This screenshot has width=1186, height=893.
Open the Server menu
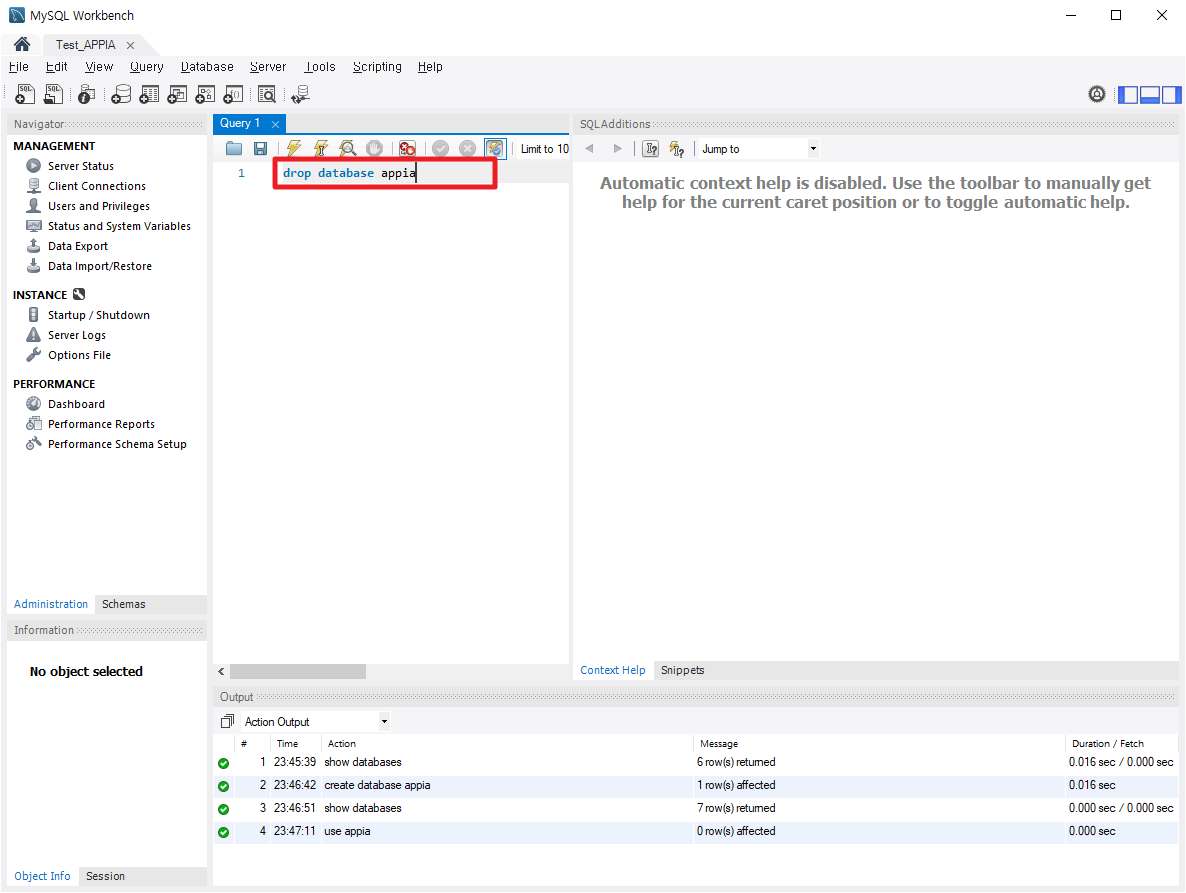(269, 67)
